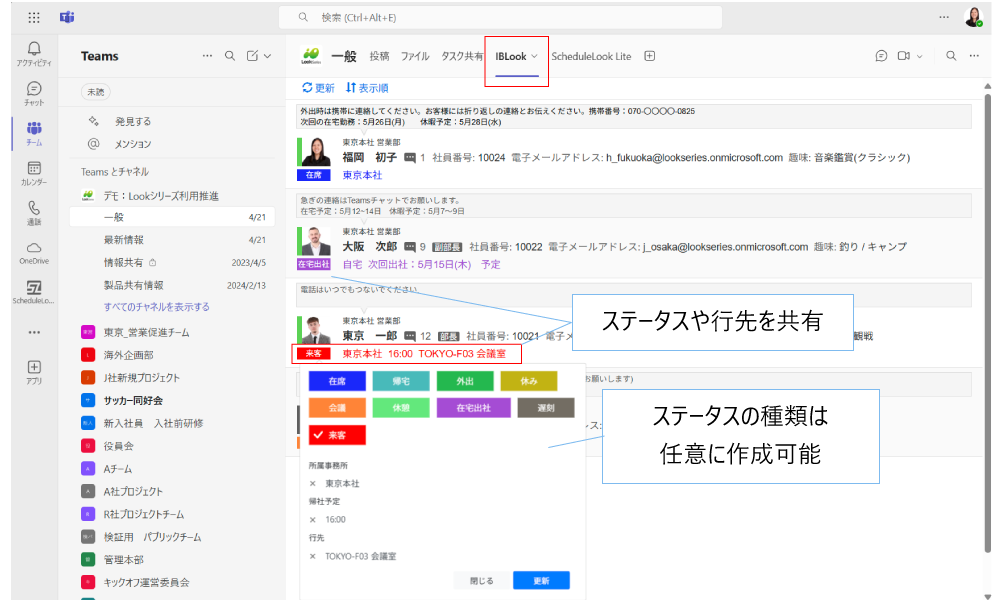Open Chat in the left rail
1000x600 pixels.
click(34, 93)
